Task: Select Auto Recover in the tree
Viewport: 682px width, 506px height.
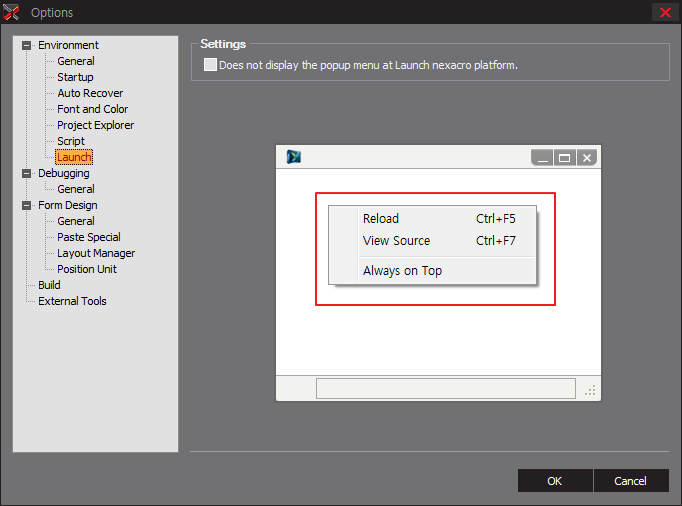Action: point(90,93)
